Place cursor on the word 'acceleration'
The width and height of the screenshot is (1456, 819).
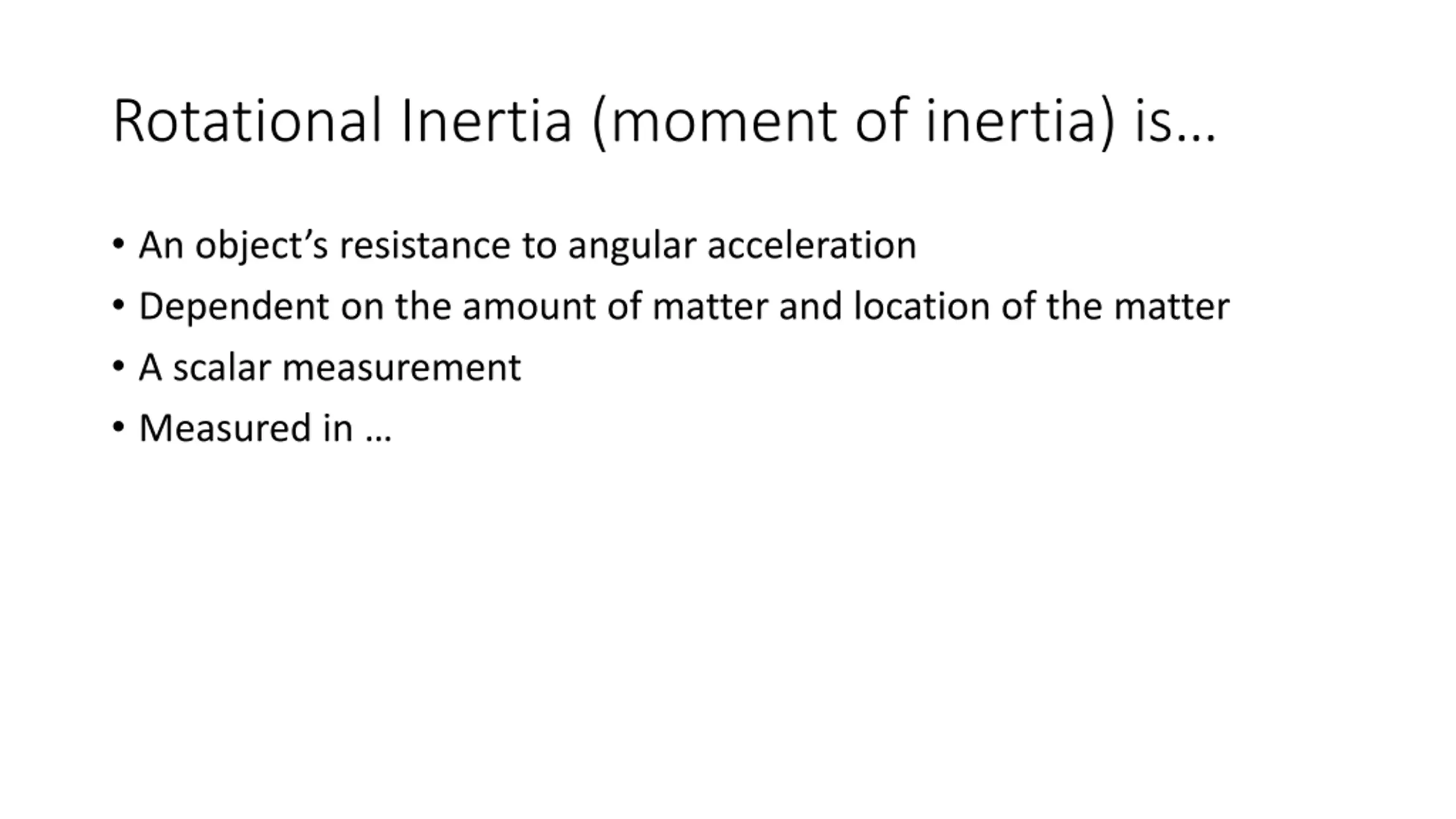tap(812, 246)
